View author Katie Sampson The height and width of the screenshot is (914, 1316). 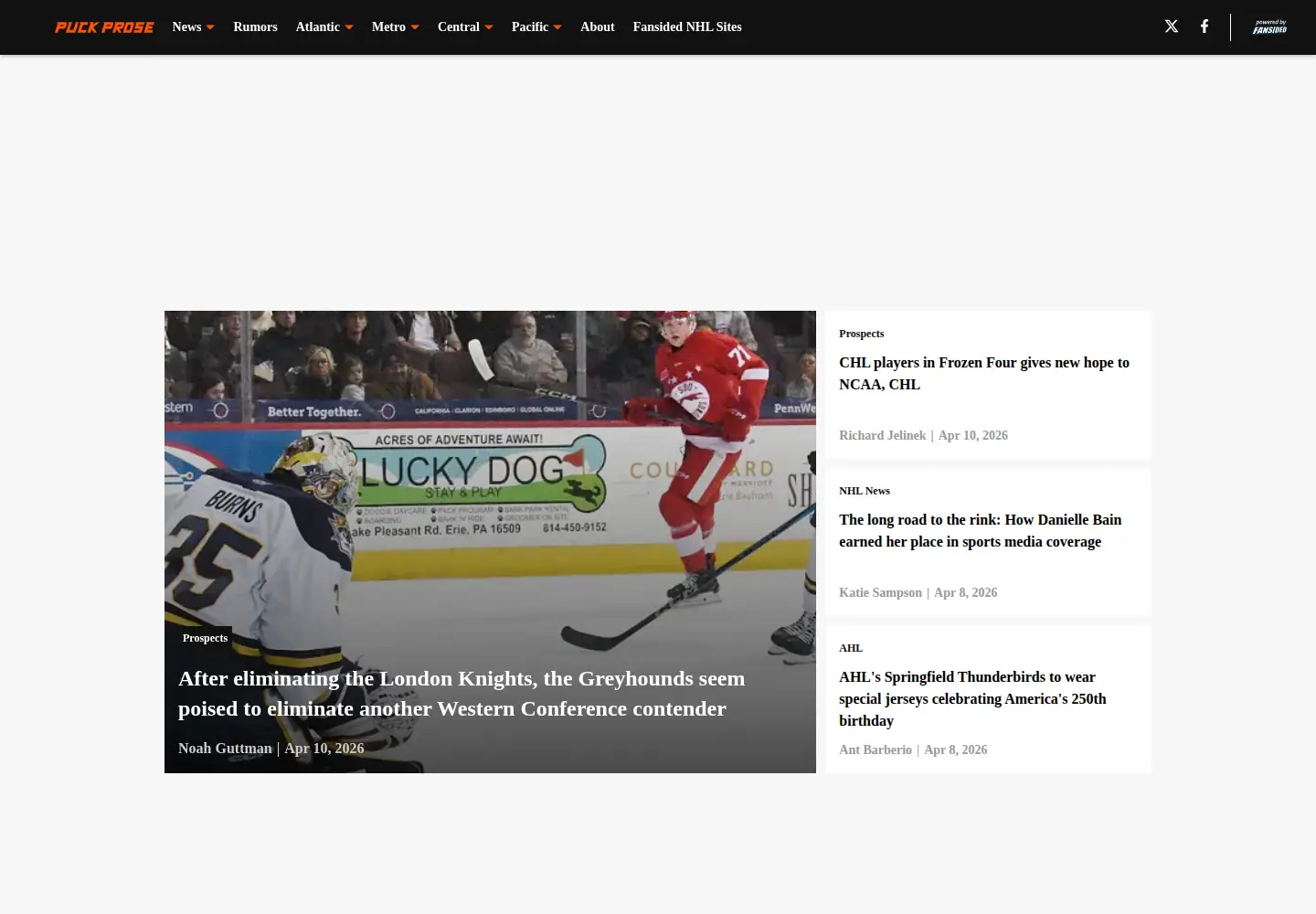click(880, 593)
